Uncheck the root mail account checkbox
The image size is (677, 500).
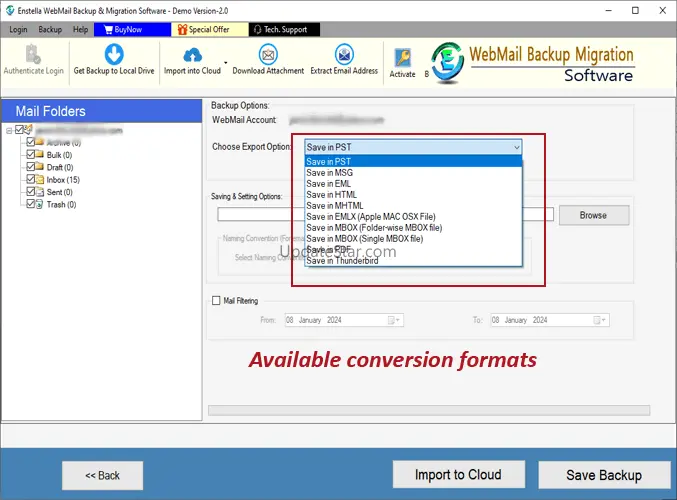pos(19,130)
